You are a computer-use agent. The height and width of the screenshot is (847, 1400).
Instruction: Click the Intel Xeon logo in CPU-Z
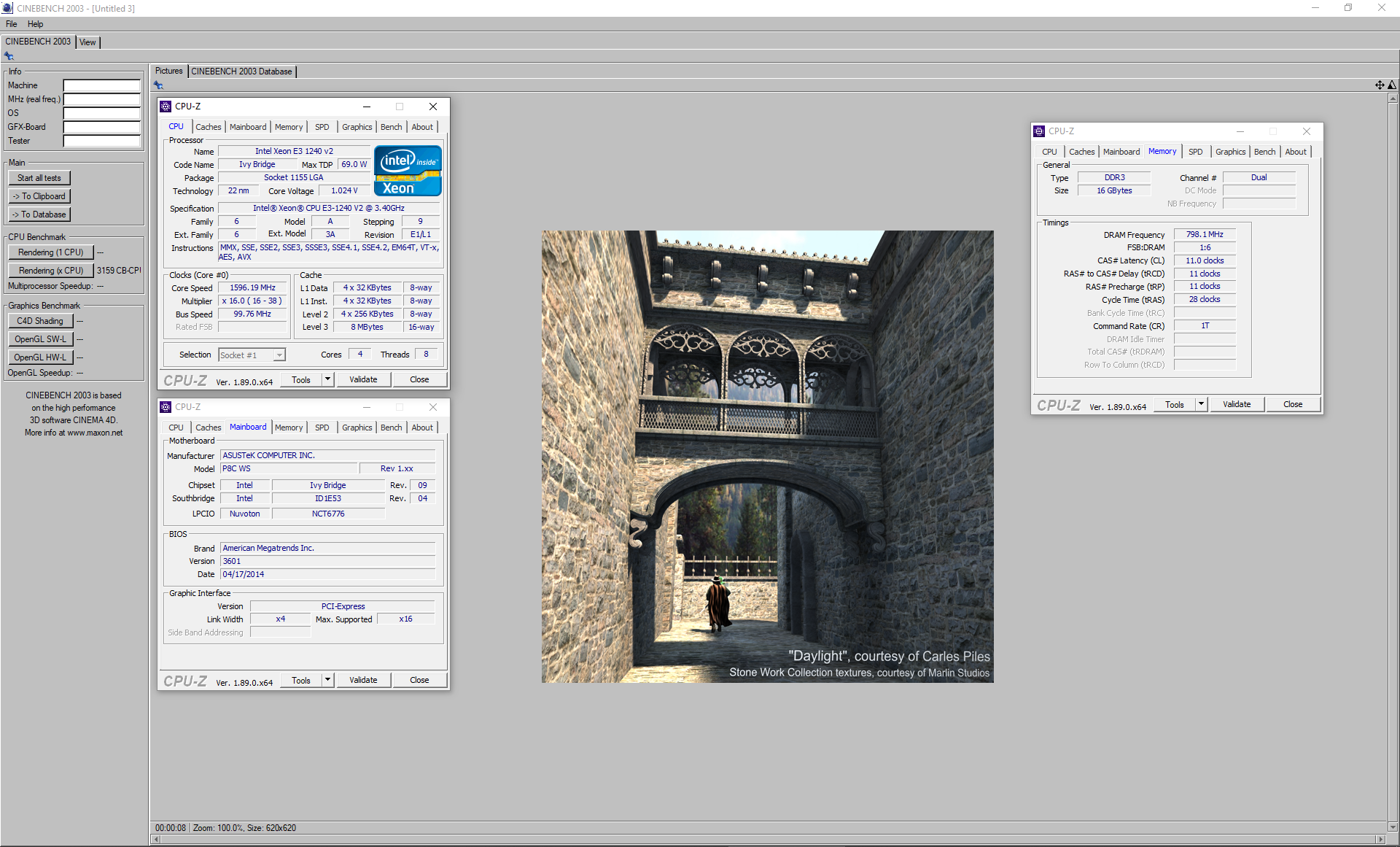point(408,171)
